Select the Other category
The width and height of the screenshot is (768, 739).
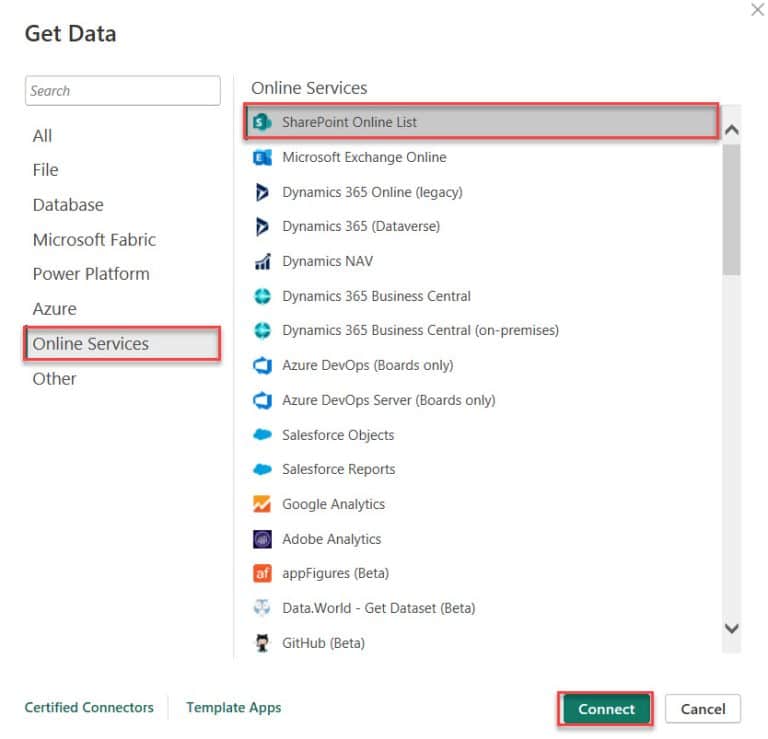click(54, 379)
